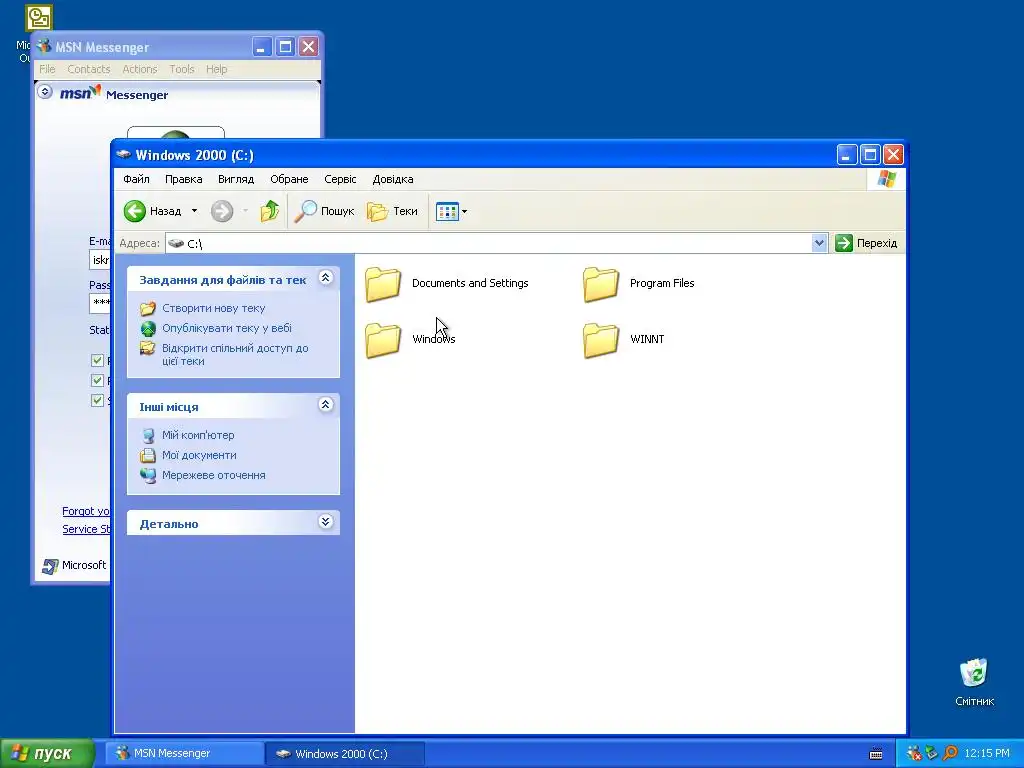Image resolution: width=1024 pixels, height=768 pixels.
Task: Select the WINNT folder icon
Action: pyautogui.click(x=601, y=340)
